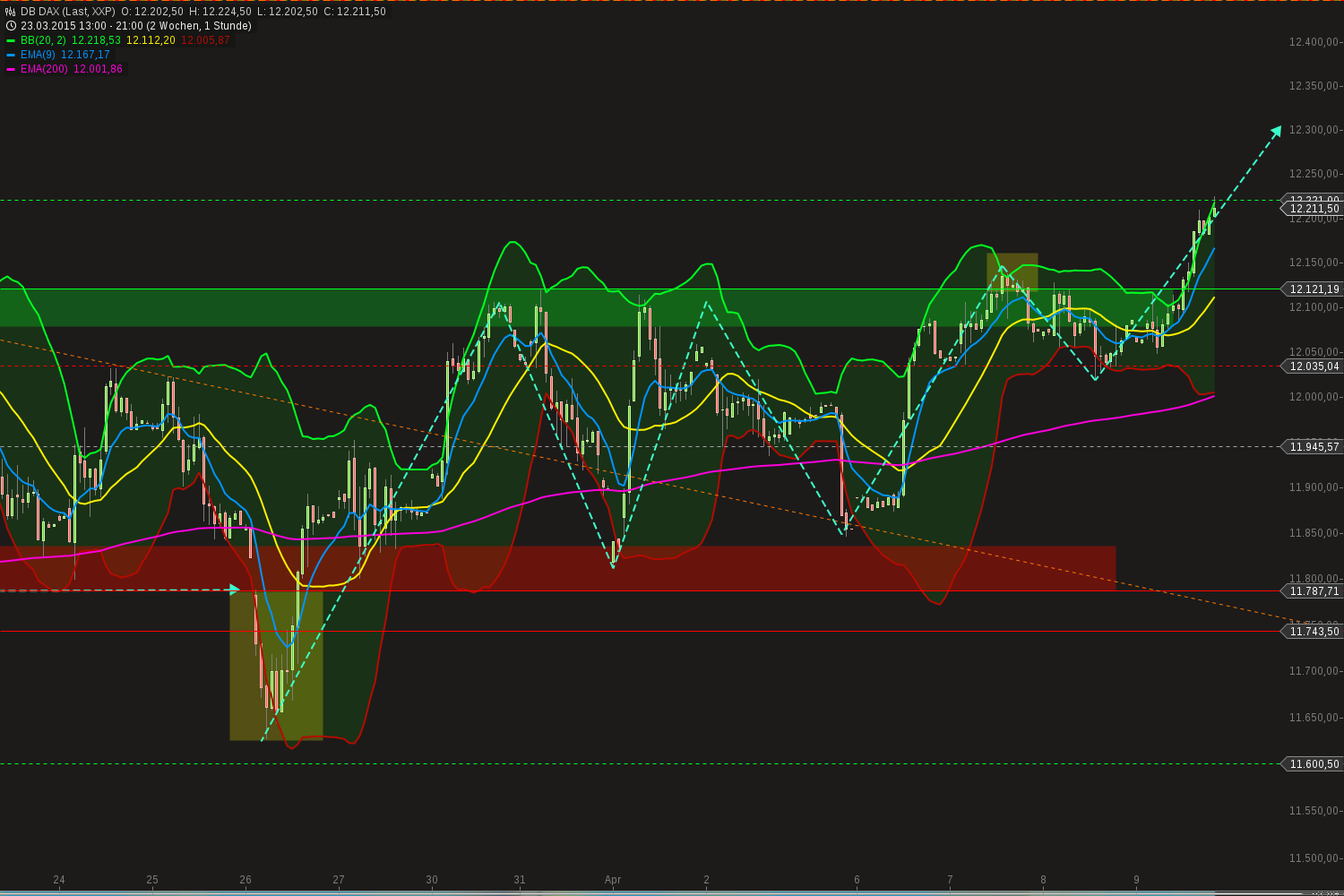1344x896 pixels.
Task: Click the blue EMA(9) legend color dash
Action: click(11, 55)
